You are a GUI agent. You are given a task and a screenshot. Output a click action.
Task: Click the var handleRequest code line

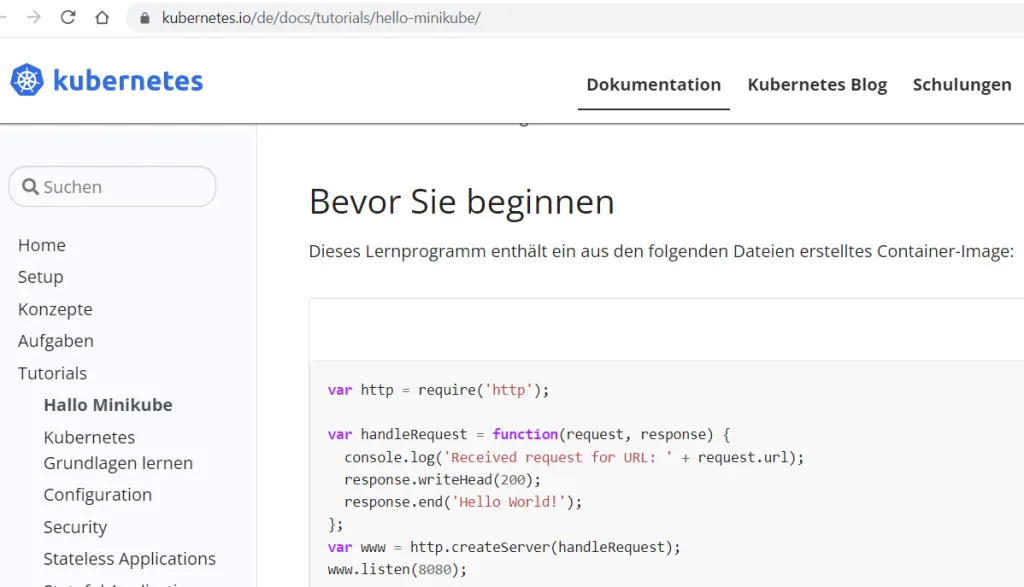(x=529, y=435)
